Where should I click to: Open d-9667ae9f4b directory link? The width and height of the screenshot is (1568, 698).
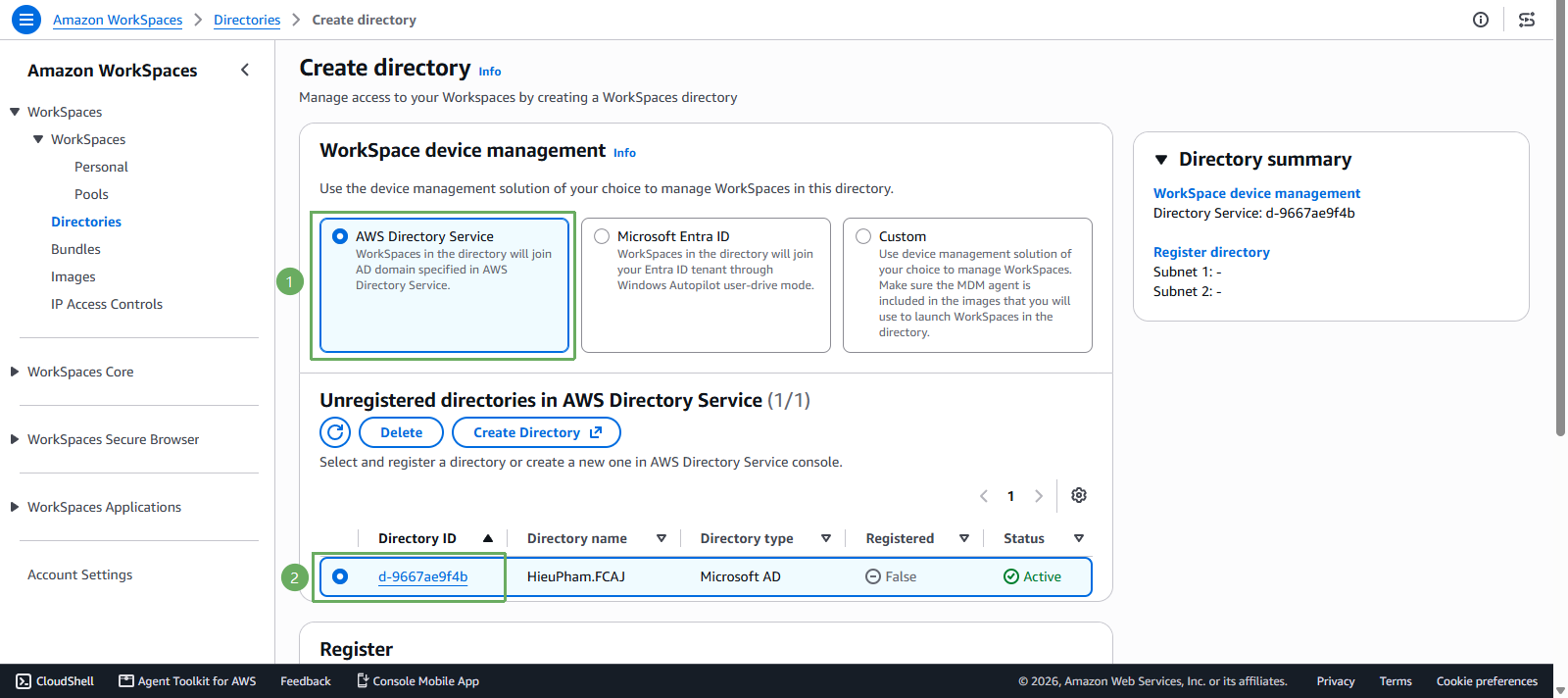point(422,576)
